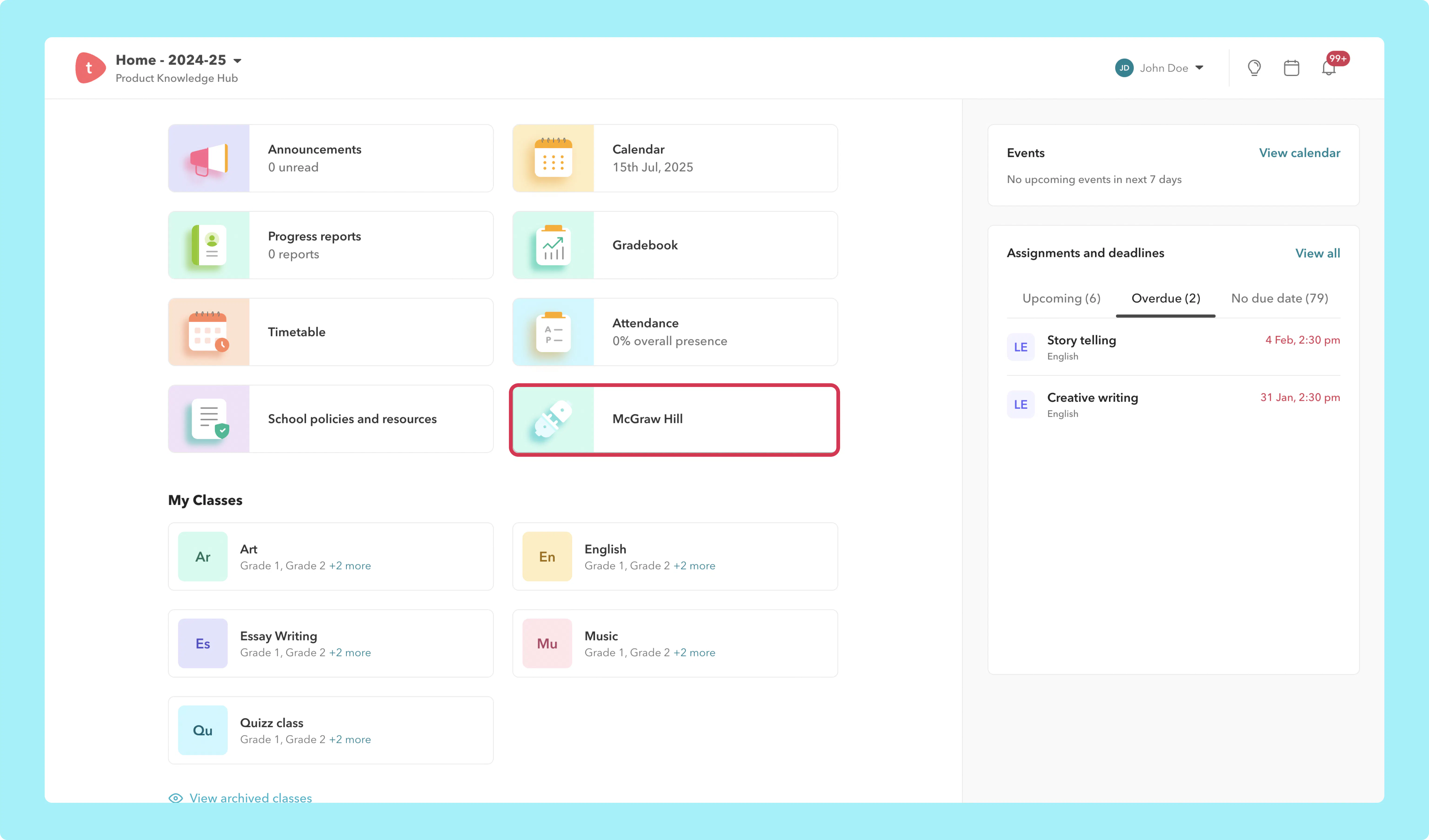Image resolution: width=1429 pixels, height=840 pixels.
Task: Click 'Product Knowledge Hub' subtitle
Action: tap(177, 78)
